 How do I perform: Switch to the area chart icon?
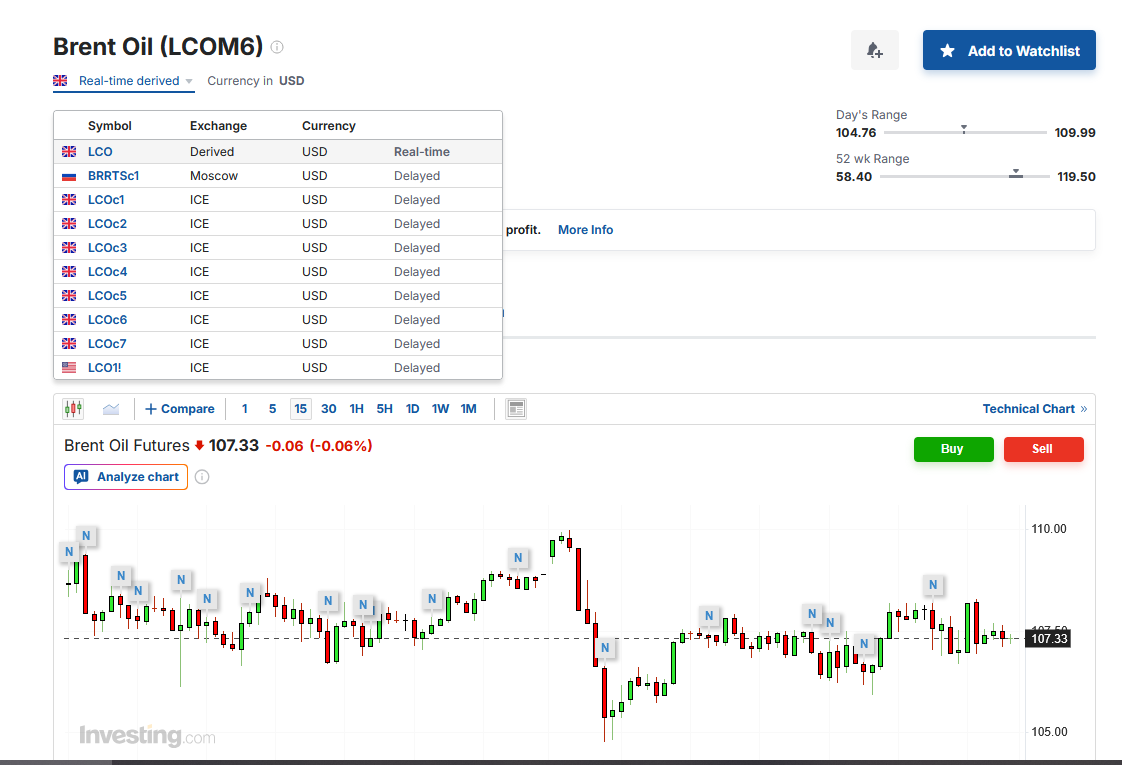(x=111, y=409)
